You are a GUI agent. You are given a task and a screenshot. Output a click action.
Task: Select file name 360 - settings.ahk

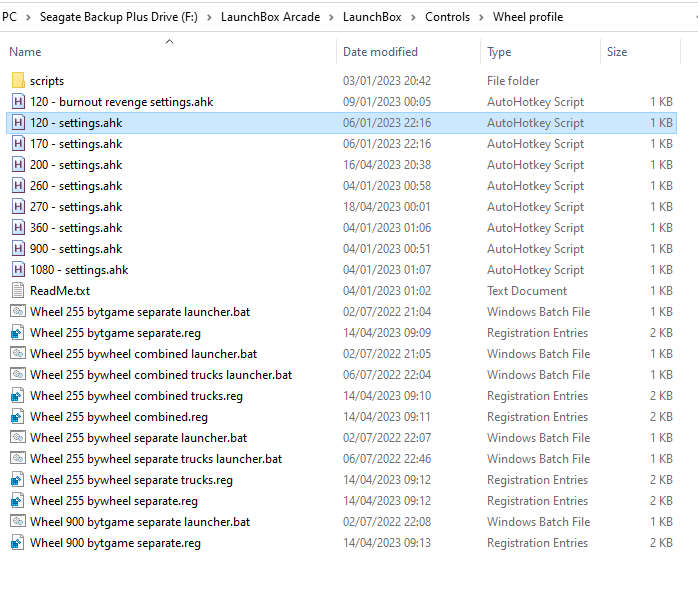(x=76, y=228)
